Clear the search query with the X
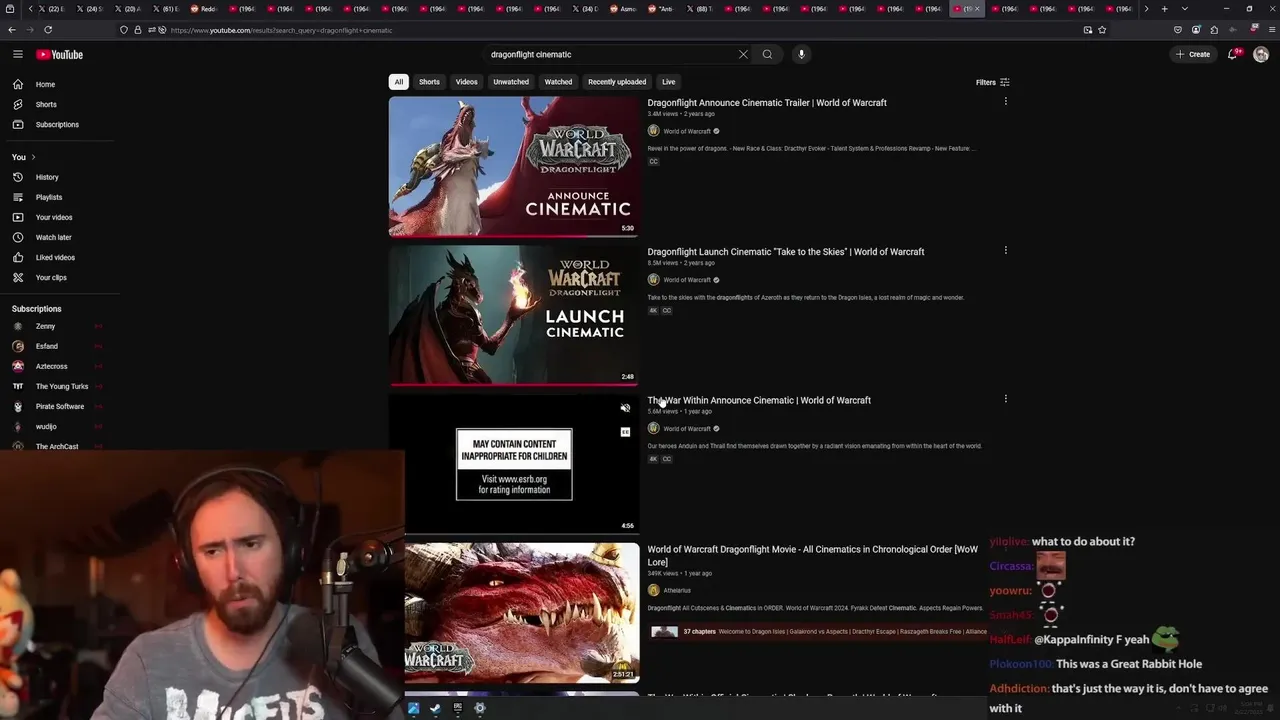The image size is (1280, 720). tap(743, 54)
